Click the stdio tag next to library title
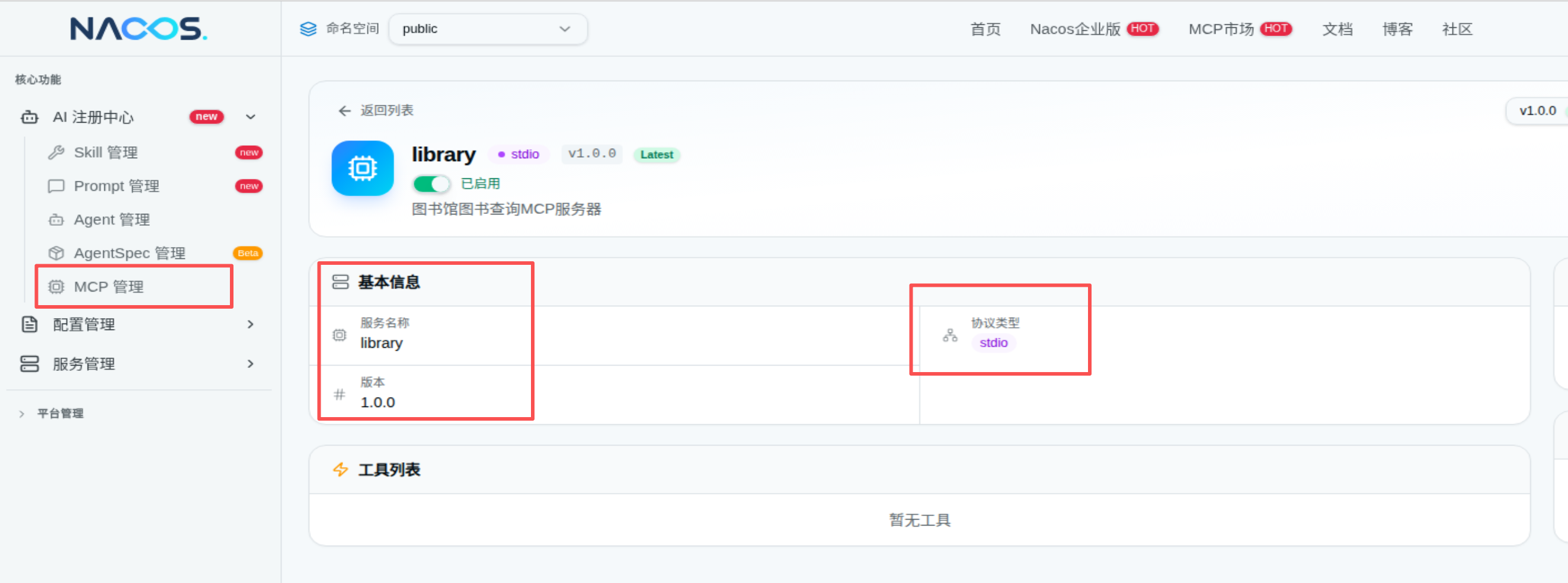 (x=519, y=154)
